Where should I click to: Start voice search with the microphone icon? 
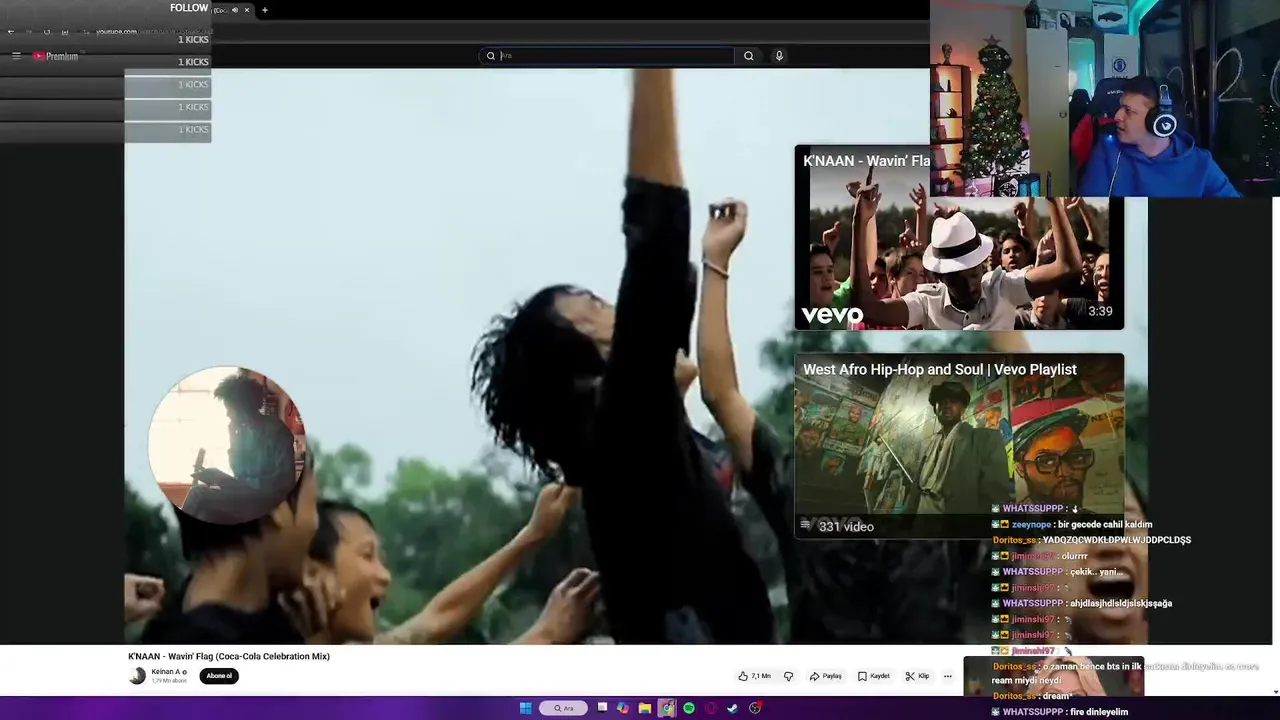779,56
